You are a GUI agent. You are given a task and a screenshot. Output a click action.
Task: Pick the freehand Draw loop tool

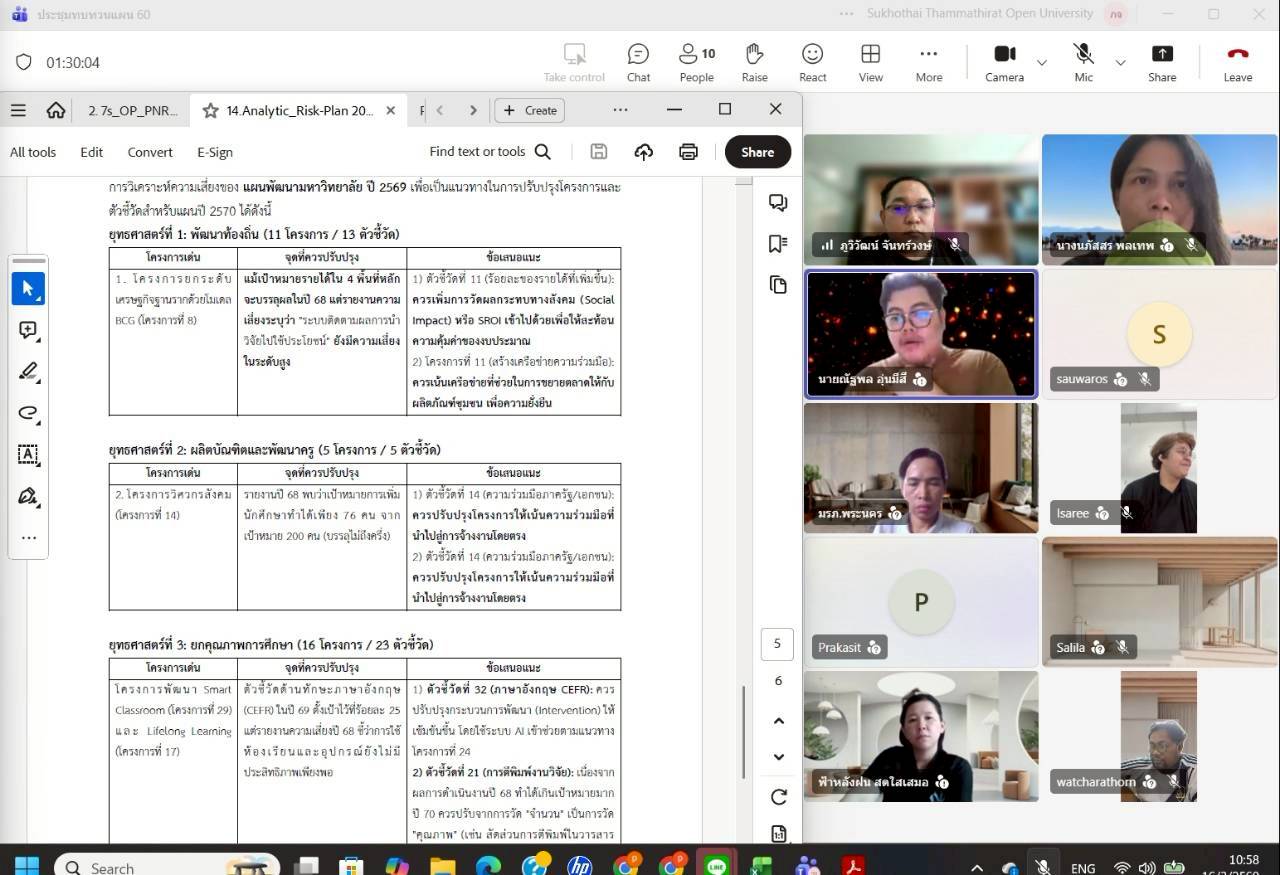tap(28, 413)
